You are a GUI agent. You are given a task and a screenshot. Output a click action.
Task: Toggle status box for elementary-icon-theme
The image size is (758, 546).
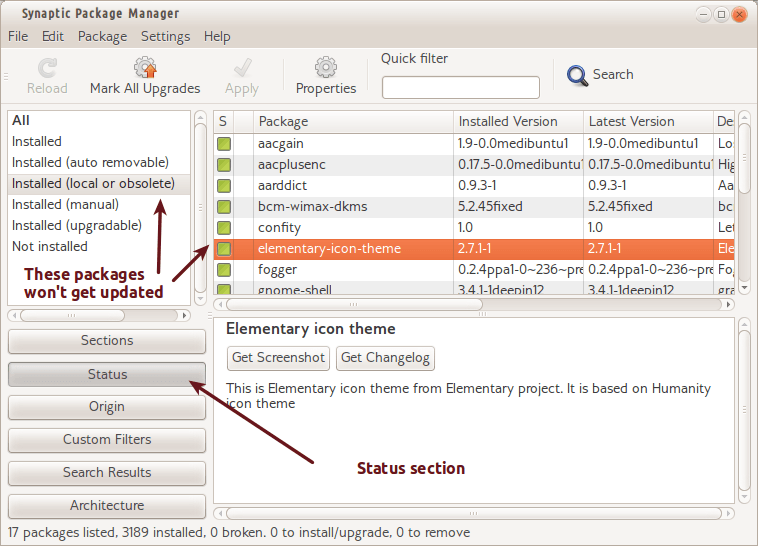click(x=224, y=248)
